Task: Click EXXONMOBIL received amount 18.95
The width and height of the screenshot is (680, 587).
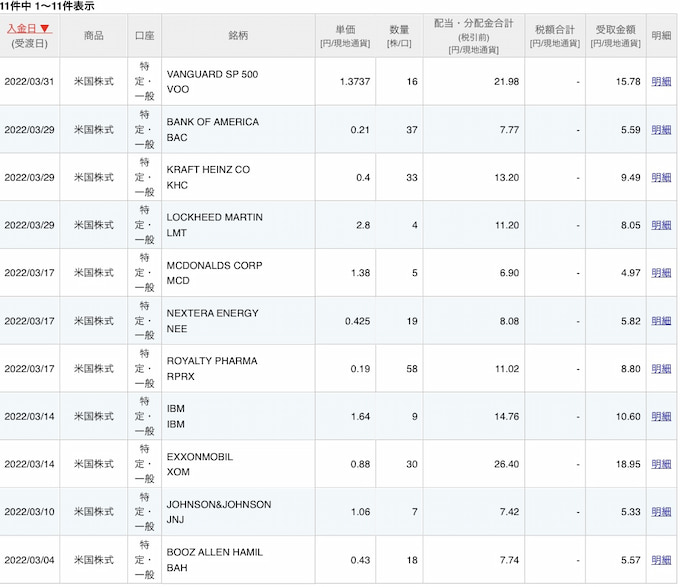Action: (627, 465)
